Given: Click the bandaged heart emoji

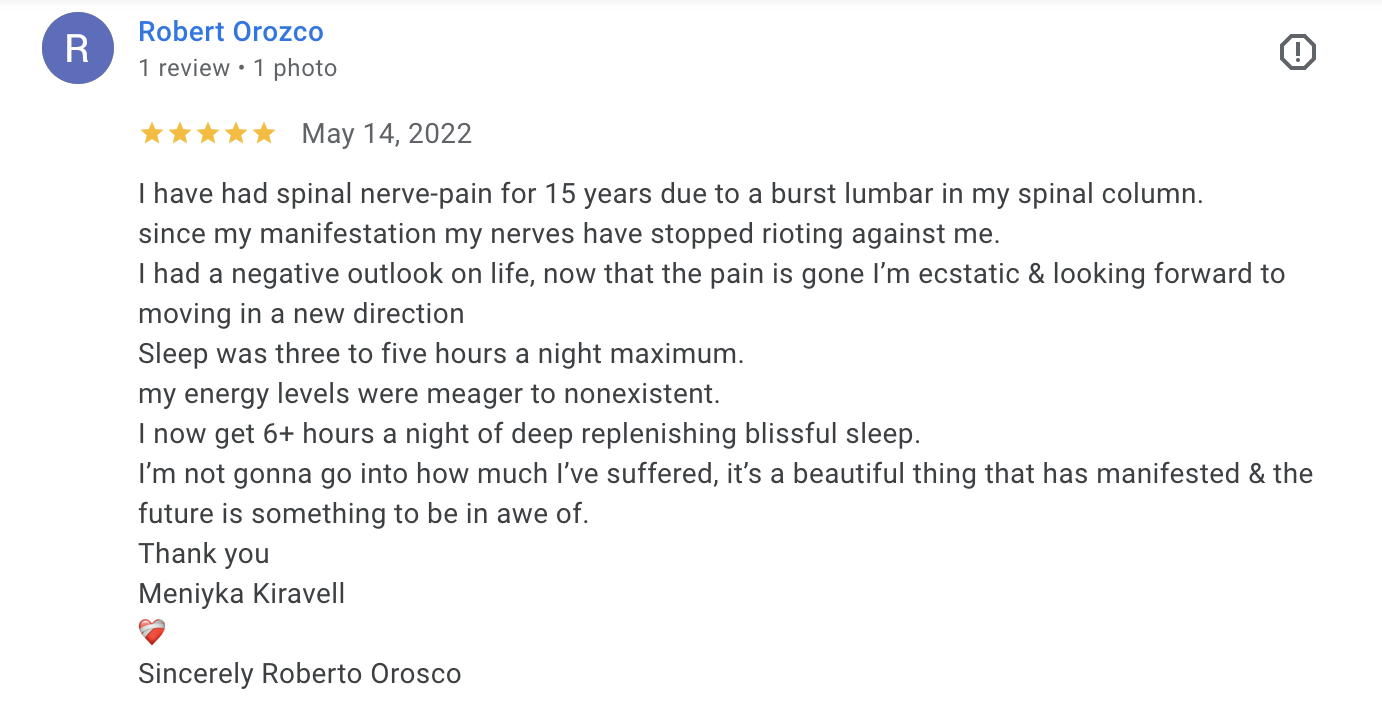Looking at the screenshot, I should [152, 633].
